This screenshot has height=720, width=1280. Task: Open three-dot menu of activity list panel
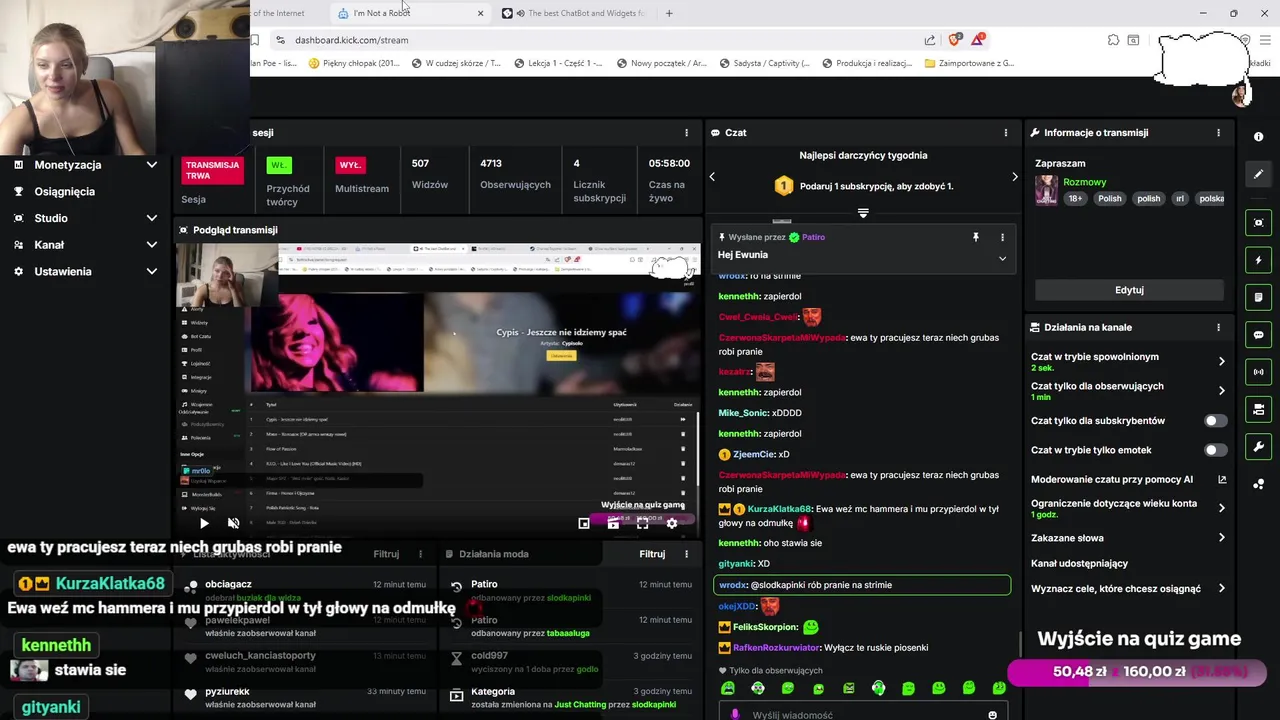420,554
